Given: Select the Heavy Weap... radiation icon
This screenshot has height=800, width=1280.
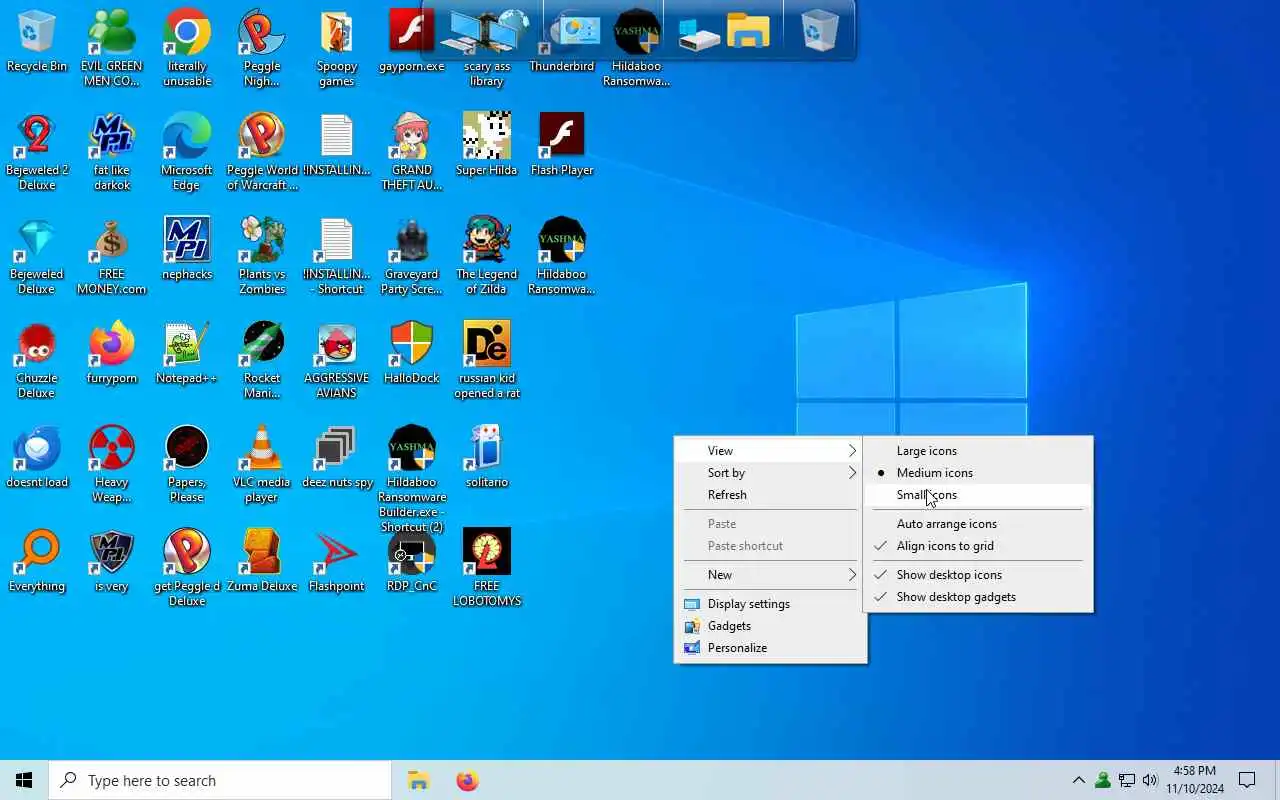Looking at the screenshot, I should [x=112, y=464].
